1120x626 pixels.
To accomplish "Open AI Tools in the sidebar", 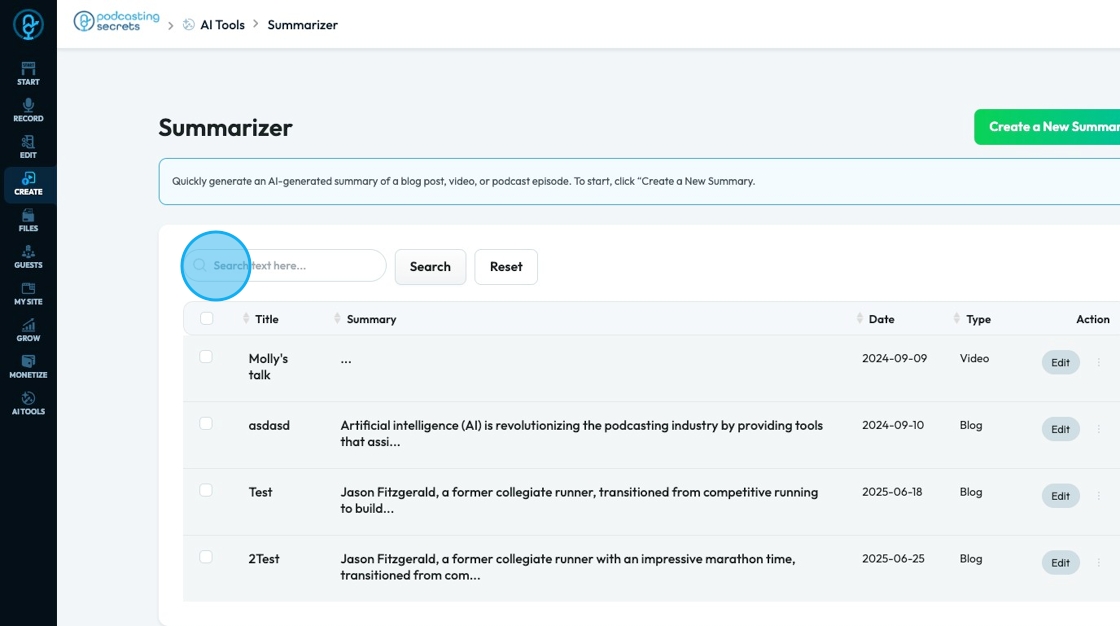I will 28,402.
